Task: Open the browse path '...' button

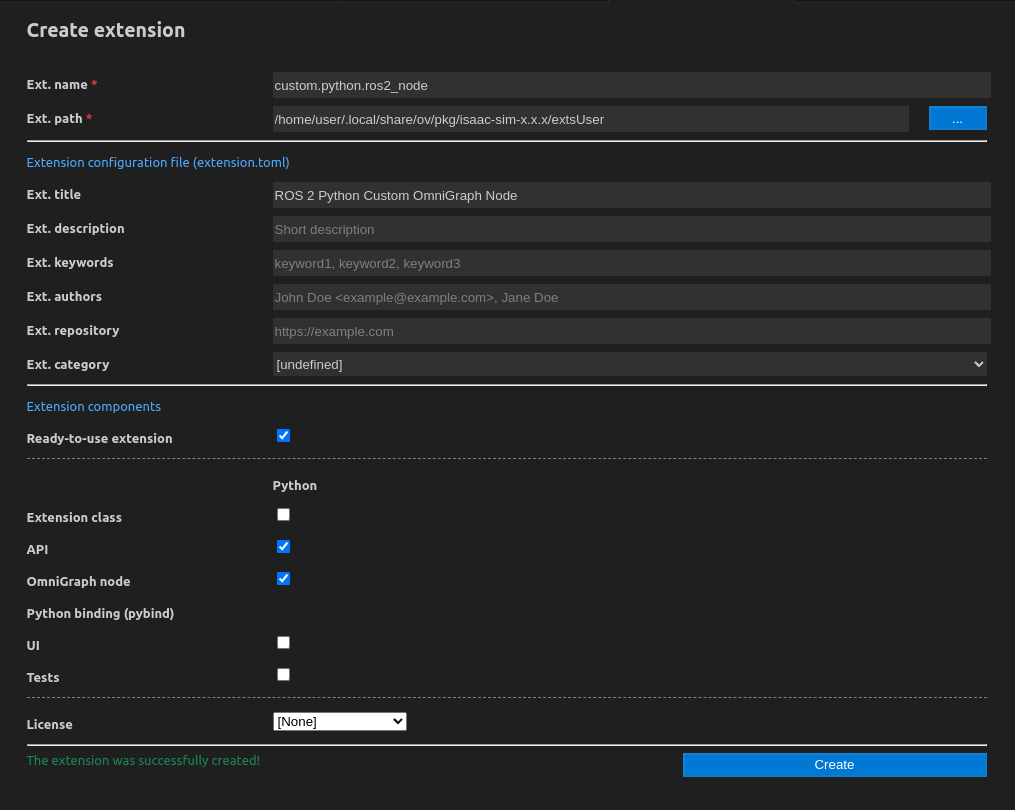Action: [x=957, y=118]
